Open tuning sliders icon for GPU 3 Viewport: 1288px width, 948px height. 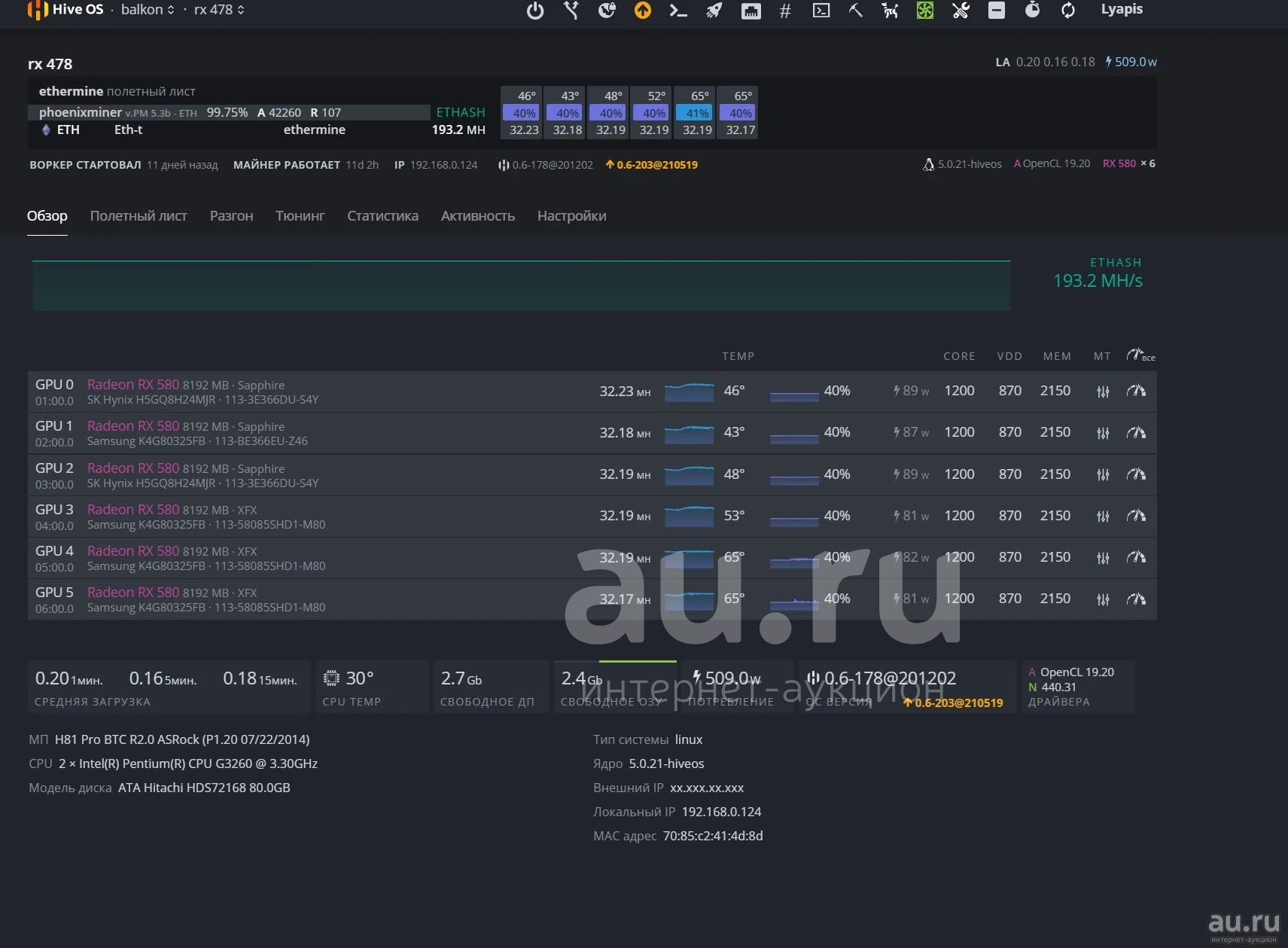click(1103, 517)
